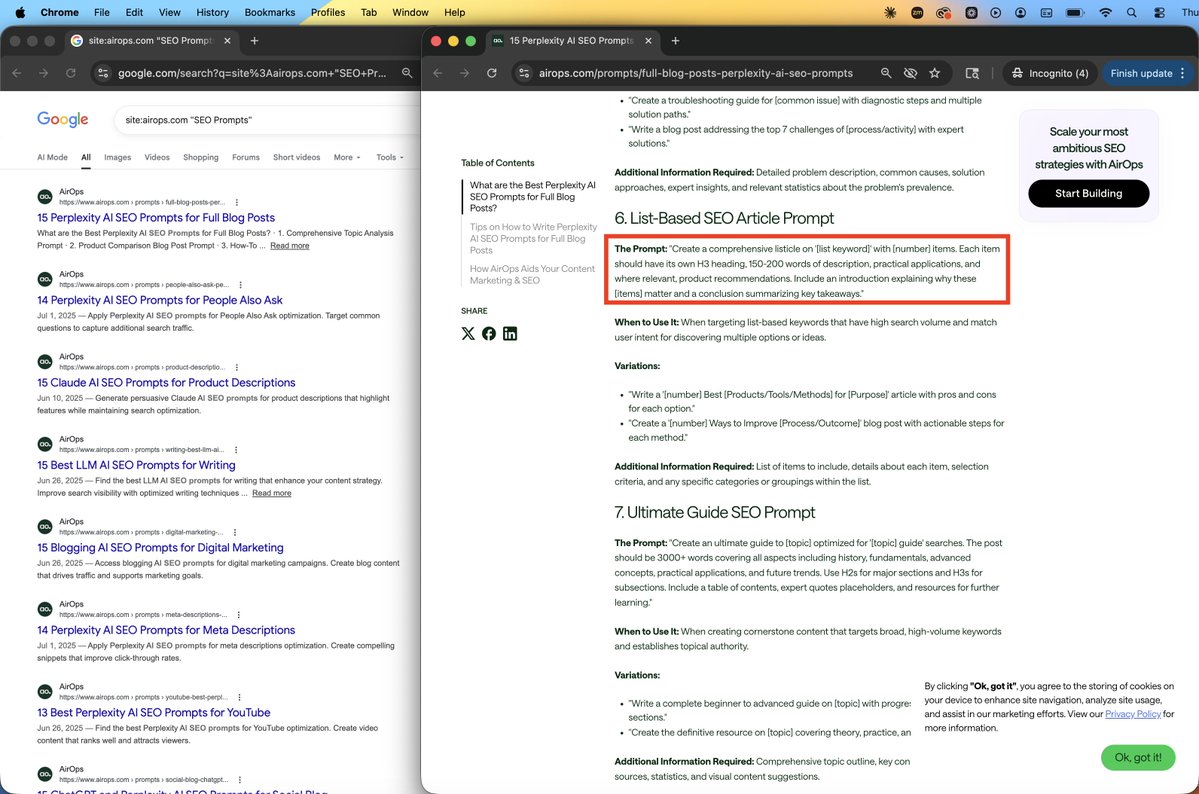Expand the More dropdown in Google
The width and height of the screenshot is (1199, 794).
tap(346, 158)
